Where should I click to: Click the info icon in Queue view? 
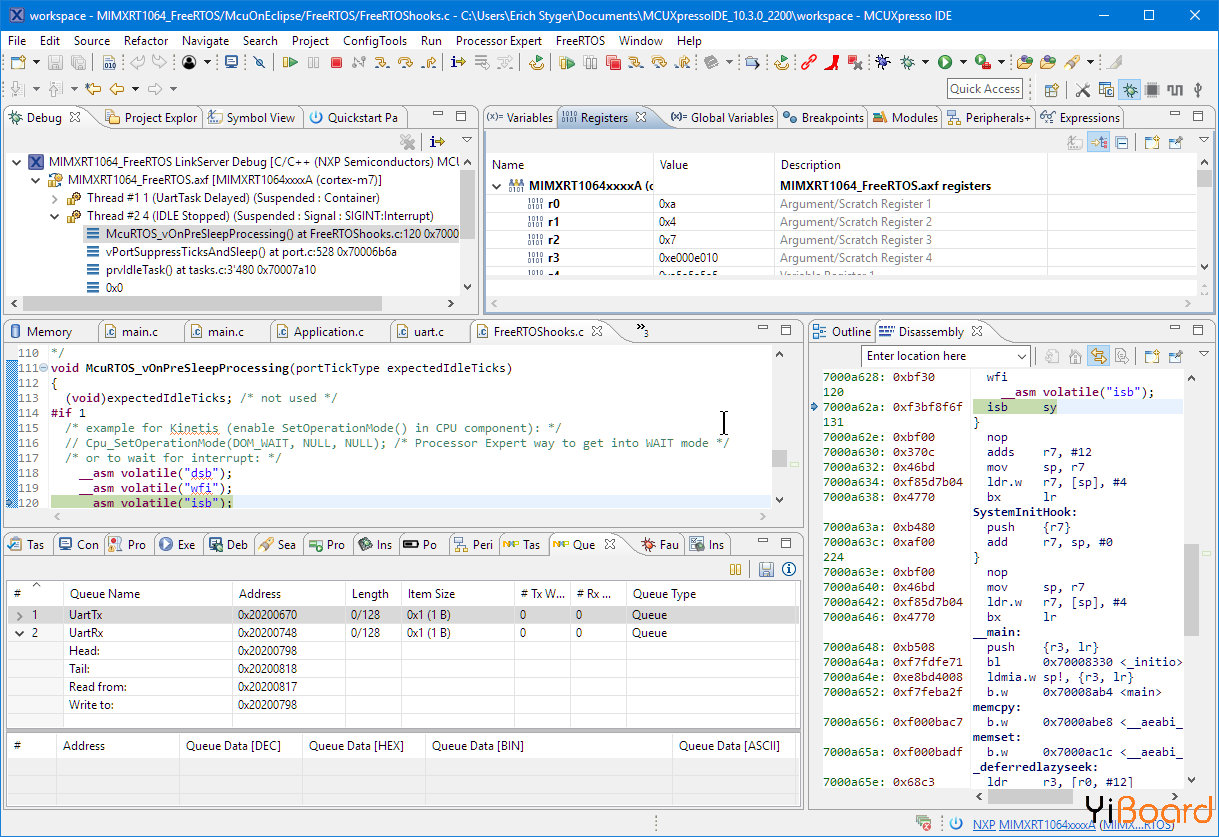(x=789, y=569)
